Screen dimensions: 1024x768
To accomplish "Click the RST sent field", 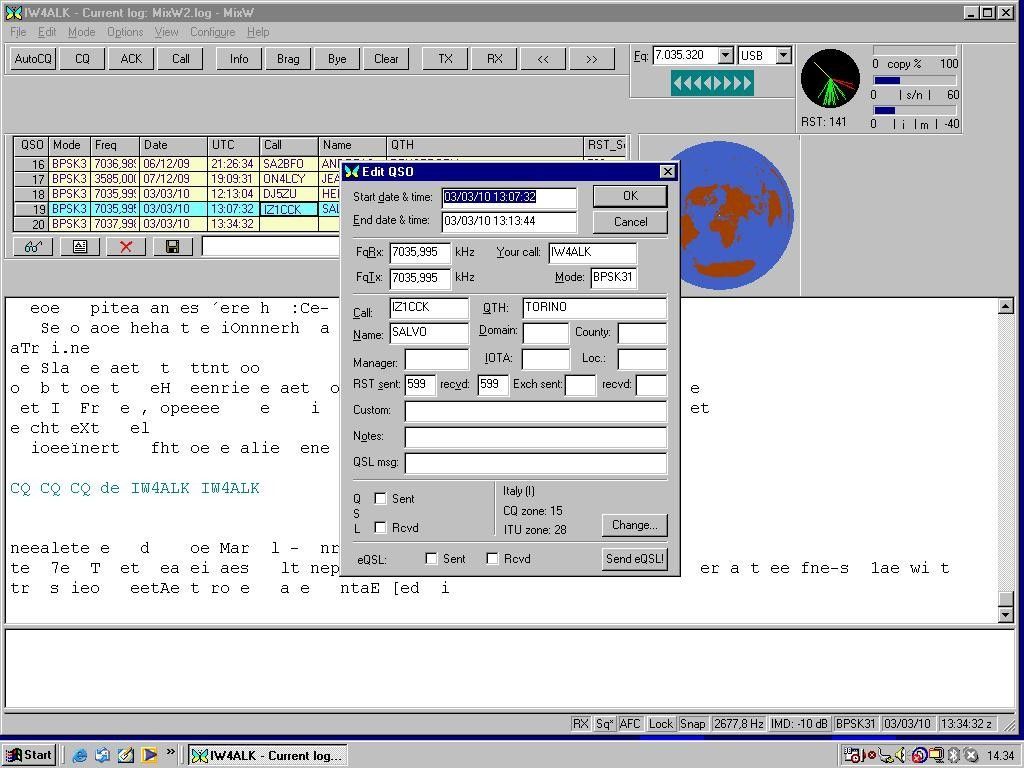I will (x=420, y=385).
